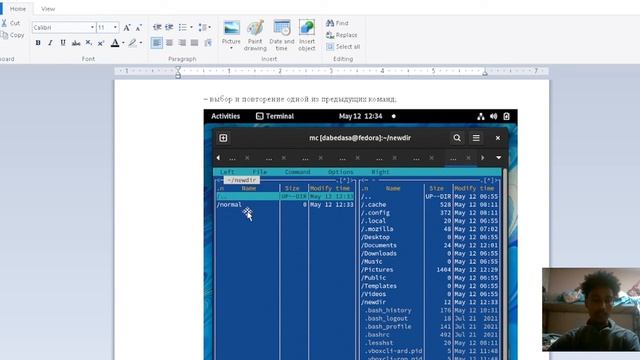Apply superscript formatting

pyautogui.click(x=101, y=42)
